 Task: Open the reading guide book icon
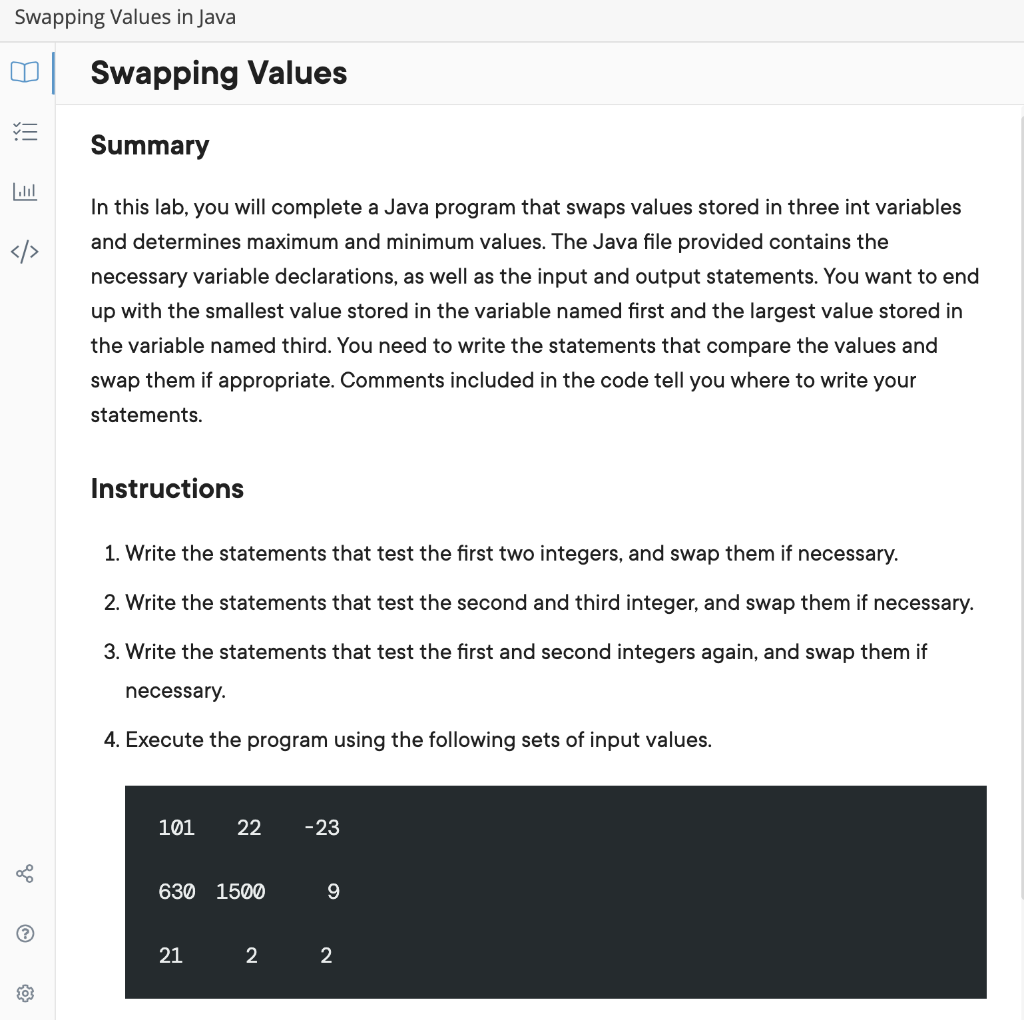[24, 72]
